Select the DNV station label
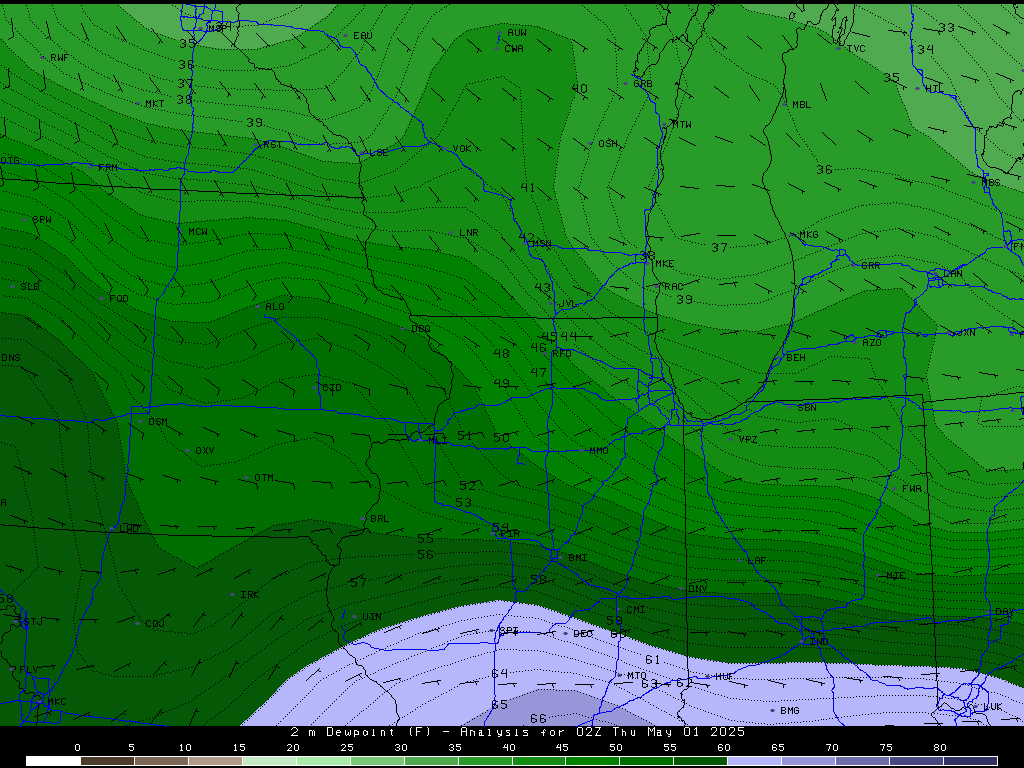Screen dimensions: 1024x768 point(697,589)
